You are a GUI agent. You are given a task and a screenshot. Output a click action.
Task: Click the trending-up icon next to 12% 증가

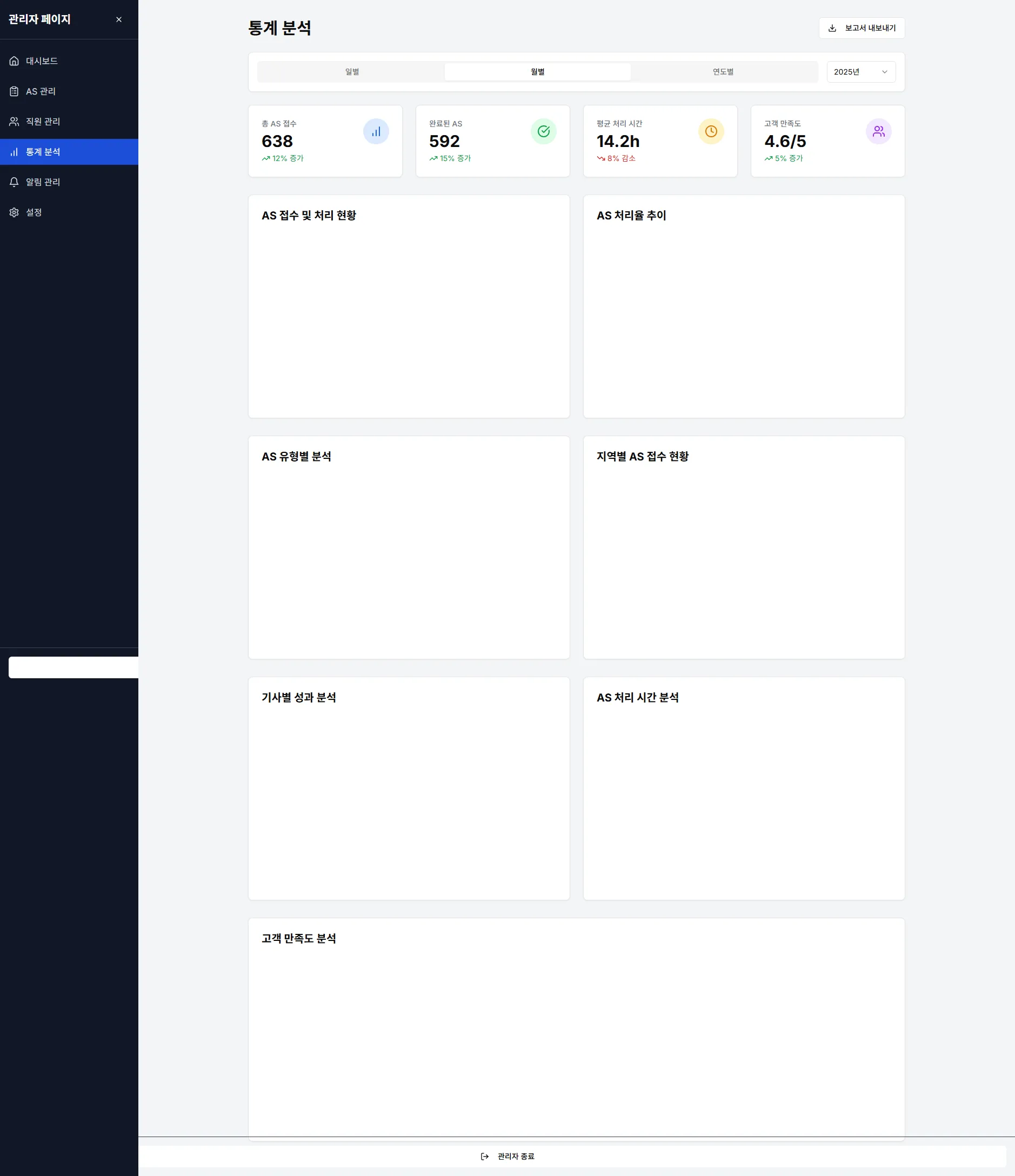point(266,158)
